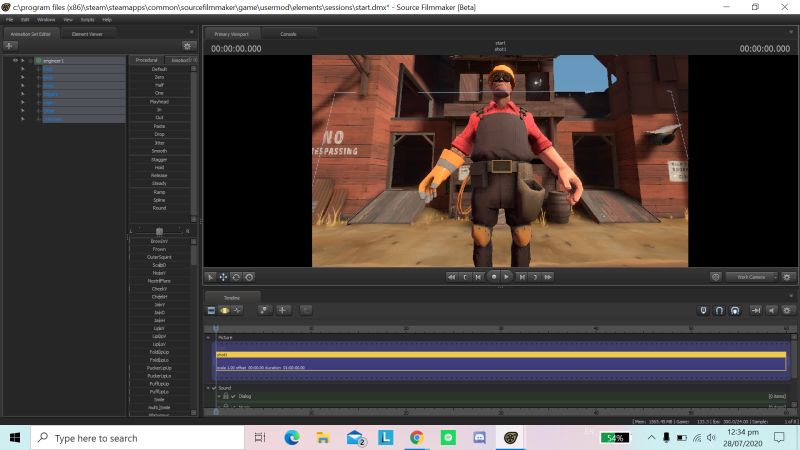Open Discord from the Windows taskbar
Viewport: 800px width, 450px height.
pyautogui.click(x=480, y=438)
